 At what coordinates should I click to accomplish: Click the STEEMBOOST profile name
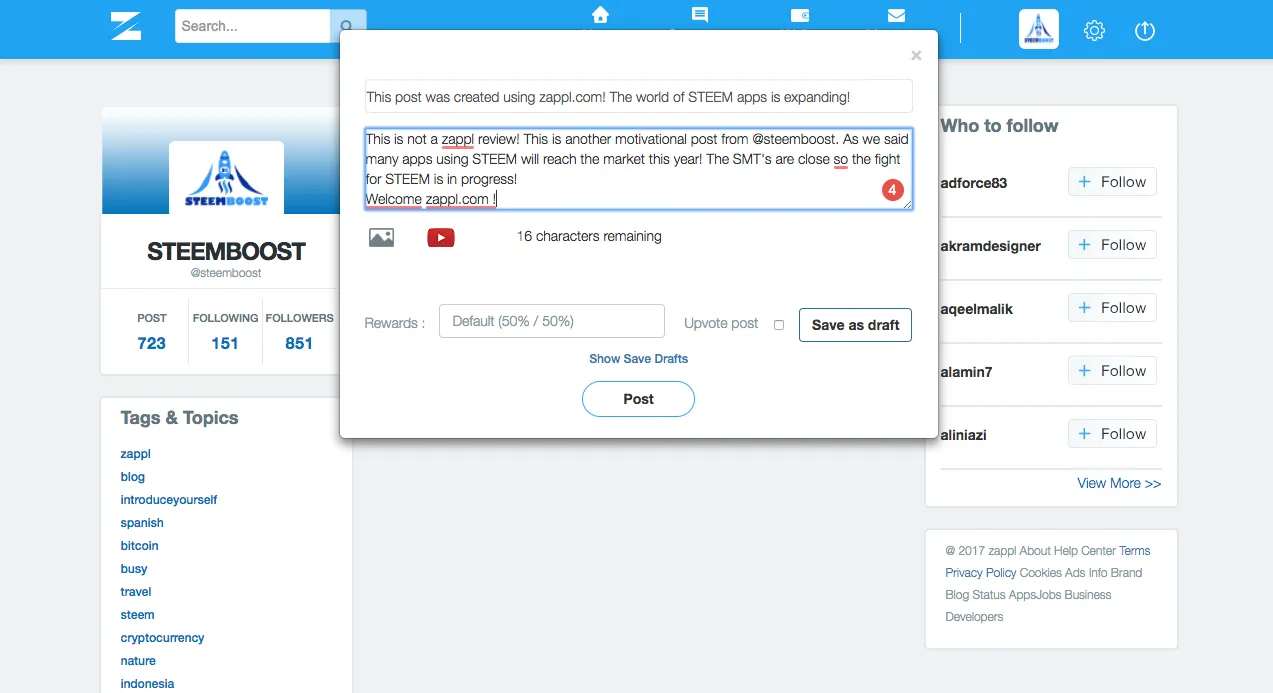tap(226, 251)
